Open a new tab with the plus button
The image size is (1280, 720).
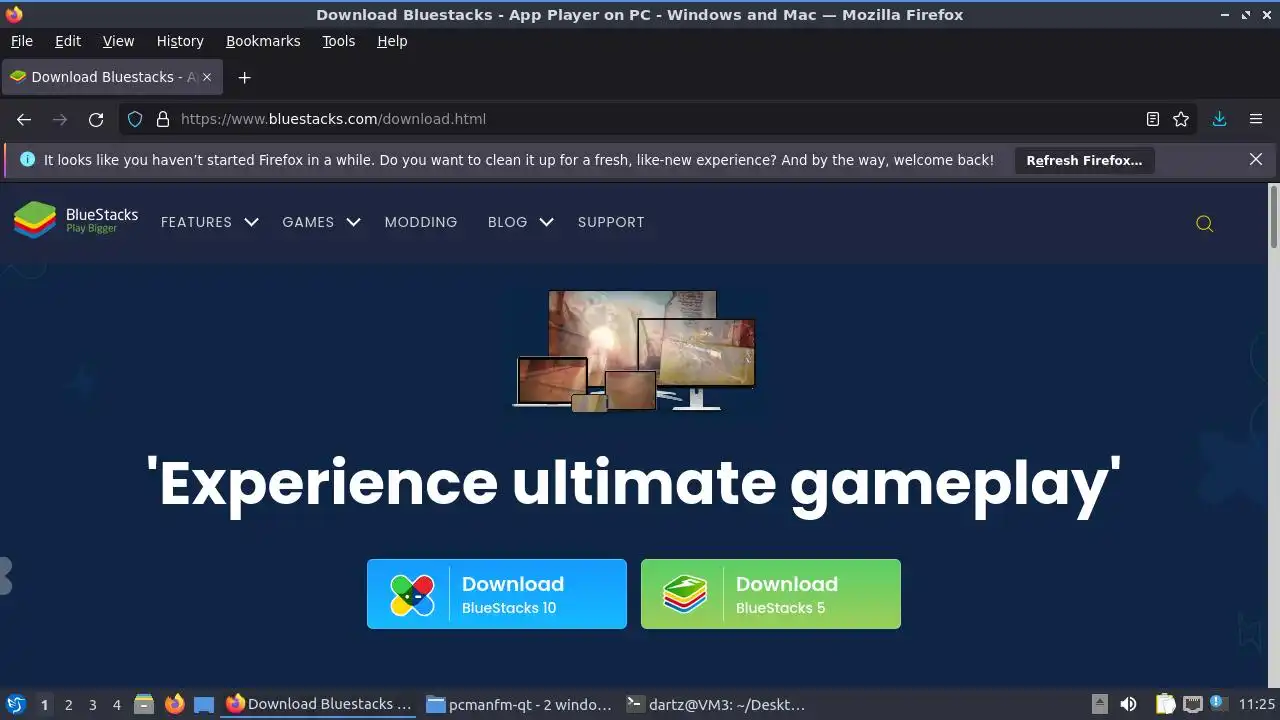point(244,77)
